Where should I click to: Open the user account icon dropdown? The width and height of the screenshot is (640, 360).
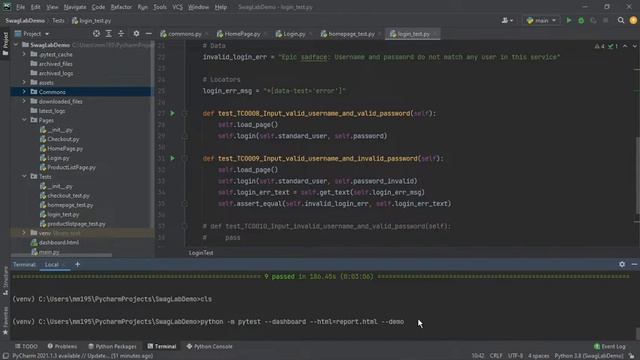507,20
